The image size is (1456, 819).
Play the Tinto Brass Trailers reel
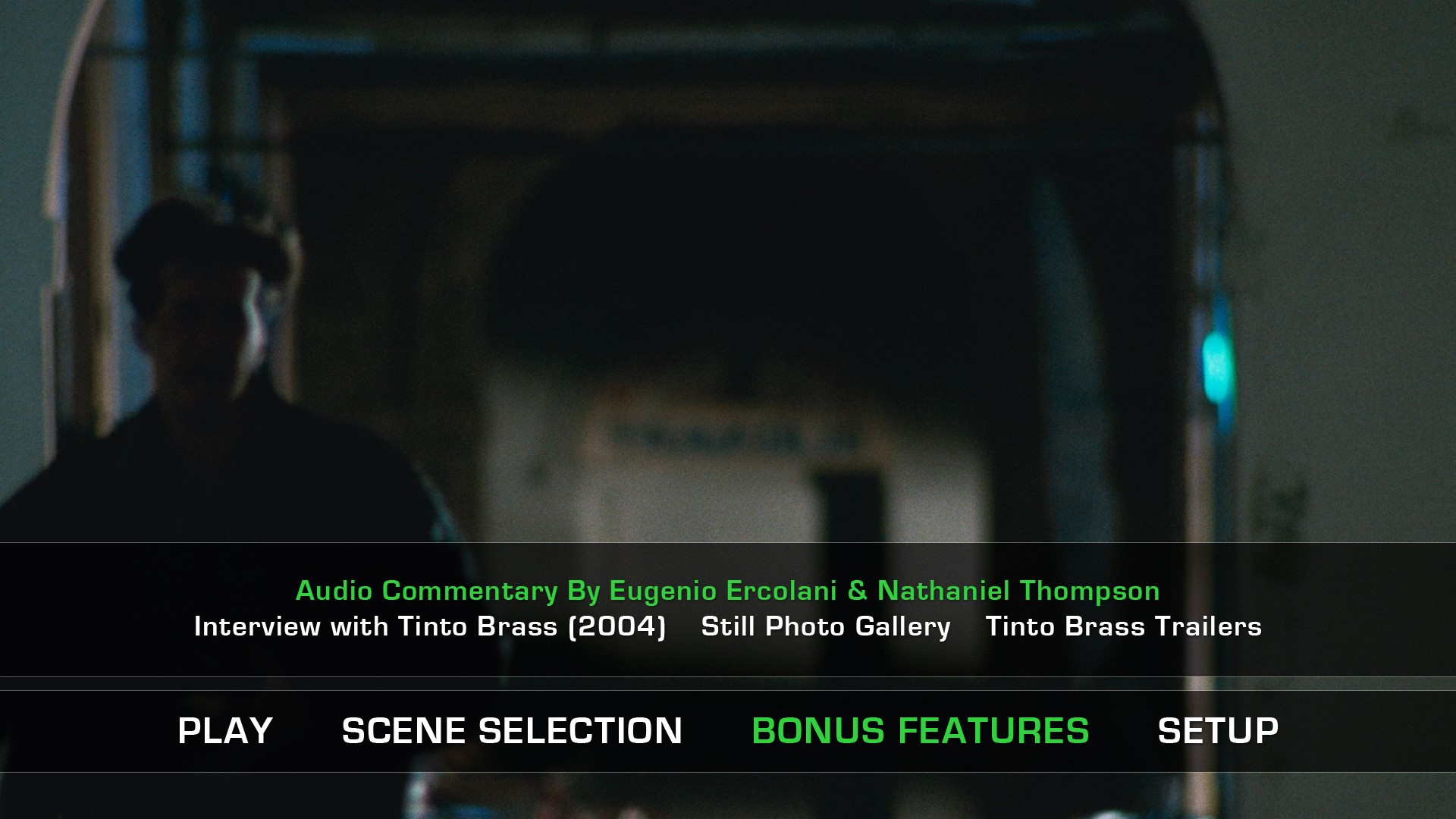pos(1123,626)
